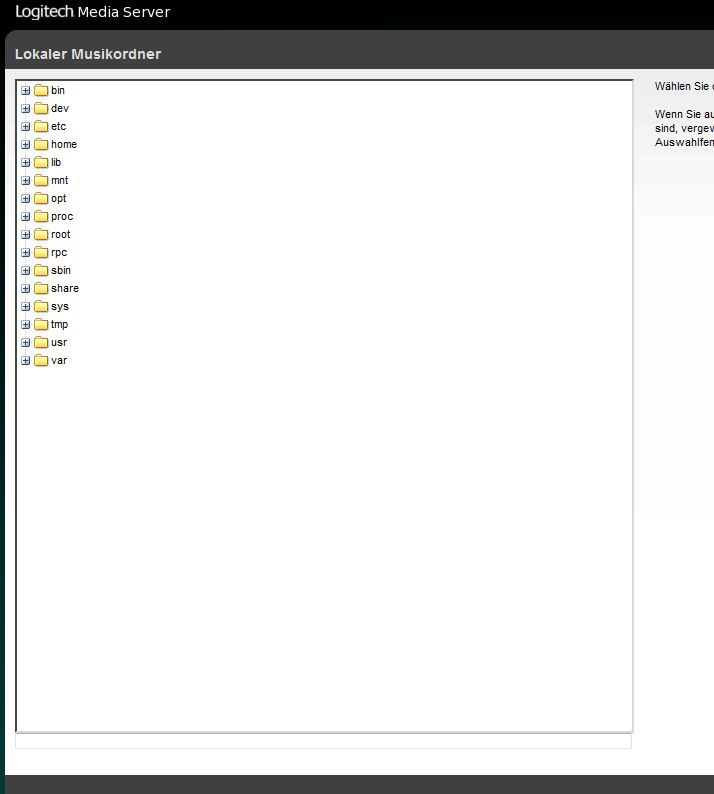Select the proc folder label
Image resolution: width=714 pixels, height=794 pixels.
click(x=62, y=216)
